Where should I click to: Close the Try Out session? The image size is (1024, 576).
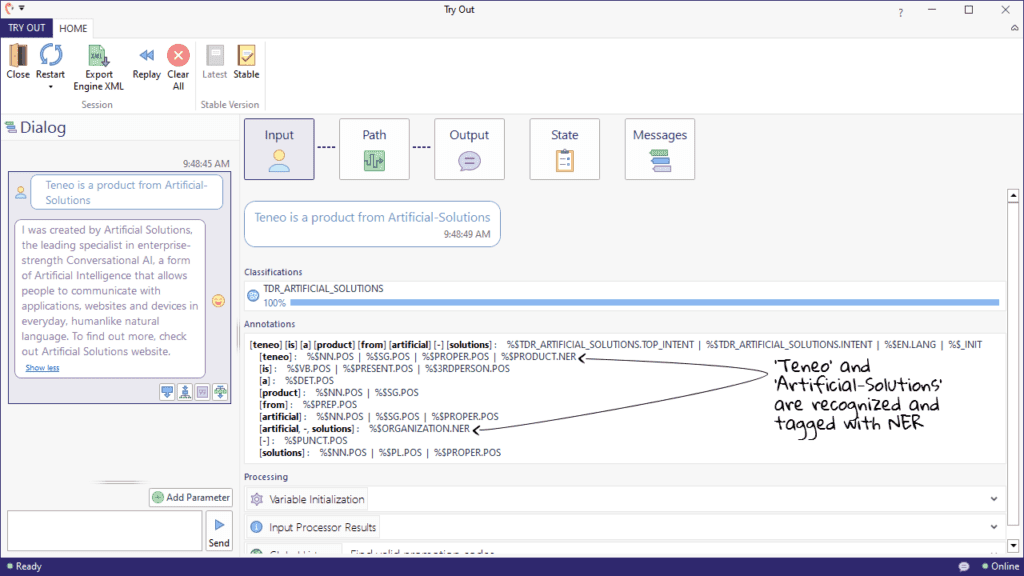pyautogui.click(x=17, y=64)
